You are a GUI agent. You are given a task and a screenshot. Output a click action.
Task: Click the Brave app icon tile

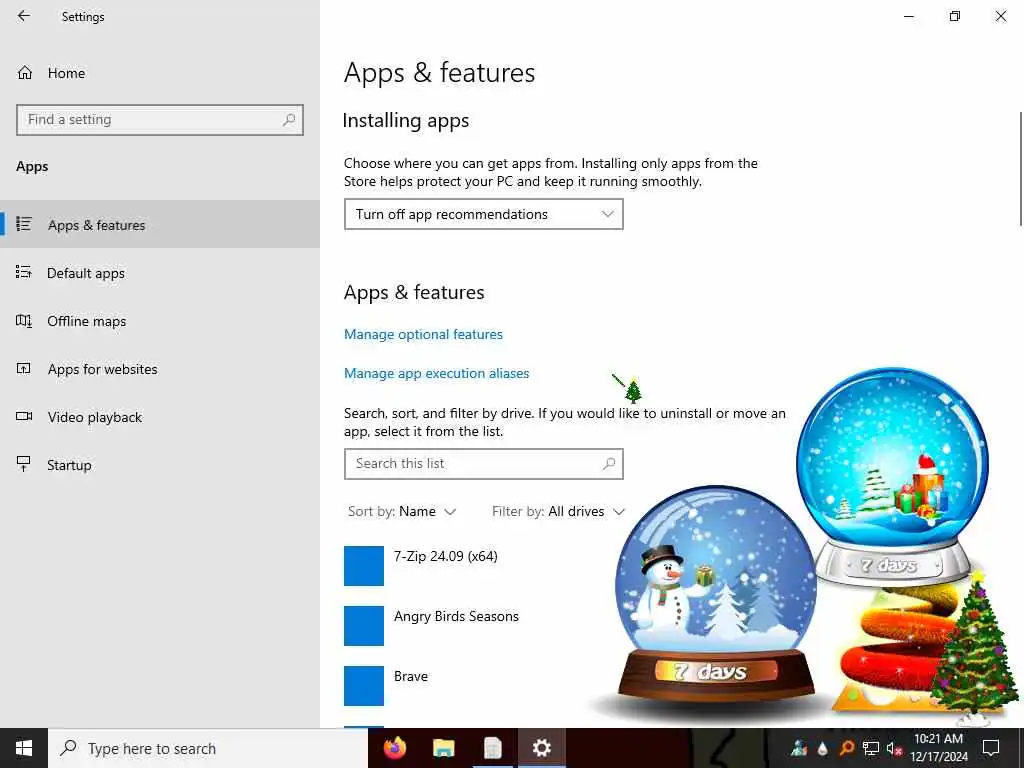click(364, 686)
